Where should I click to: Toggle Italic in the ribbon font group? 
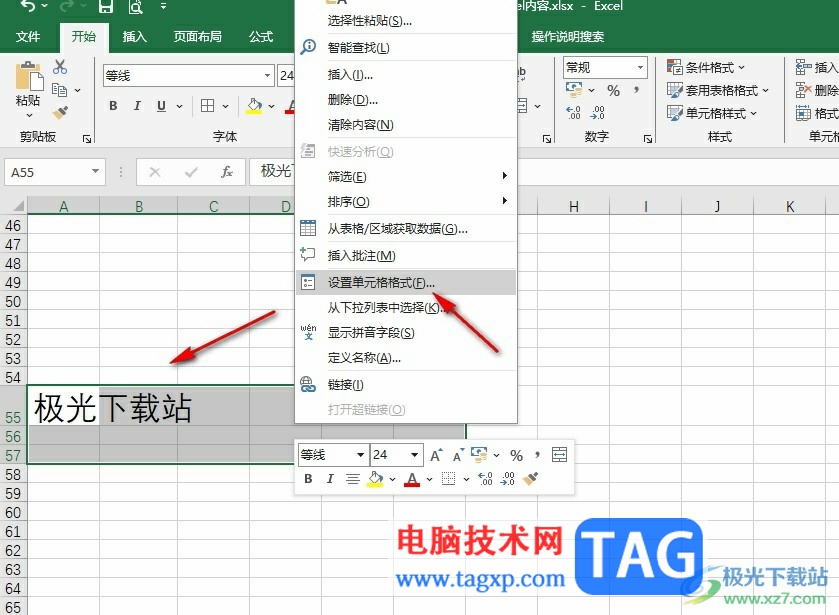tap(137, 106)
